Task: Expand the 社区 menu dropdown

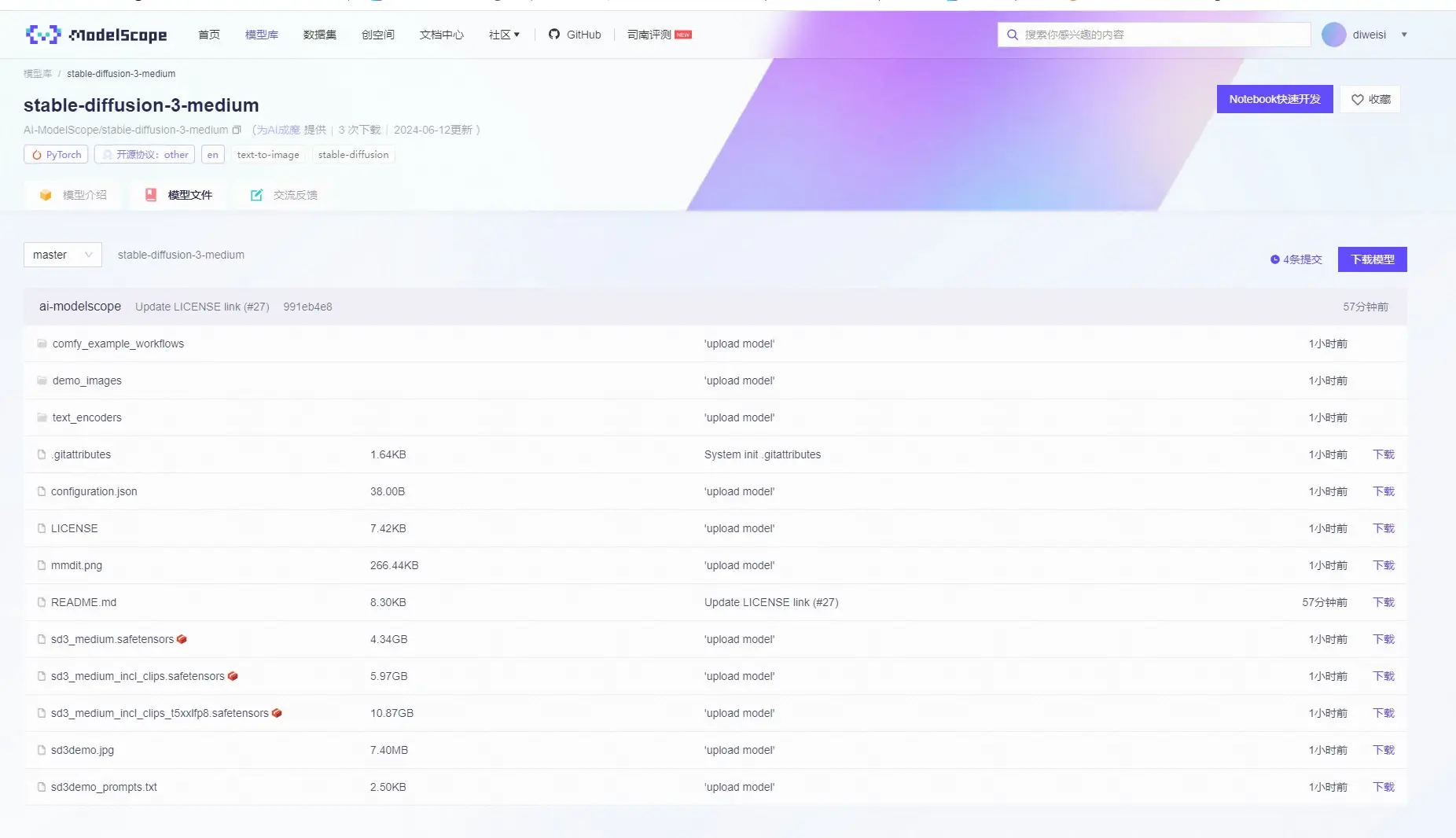Action: coord(504,35)
